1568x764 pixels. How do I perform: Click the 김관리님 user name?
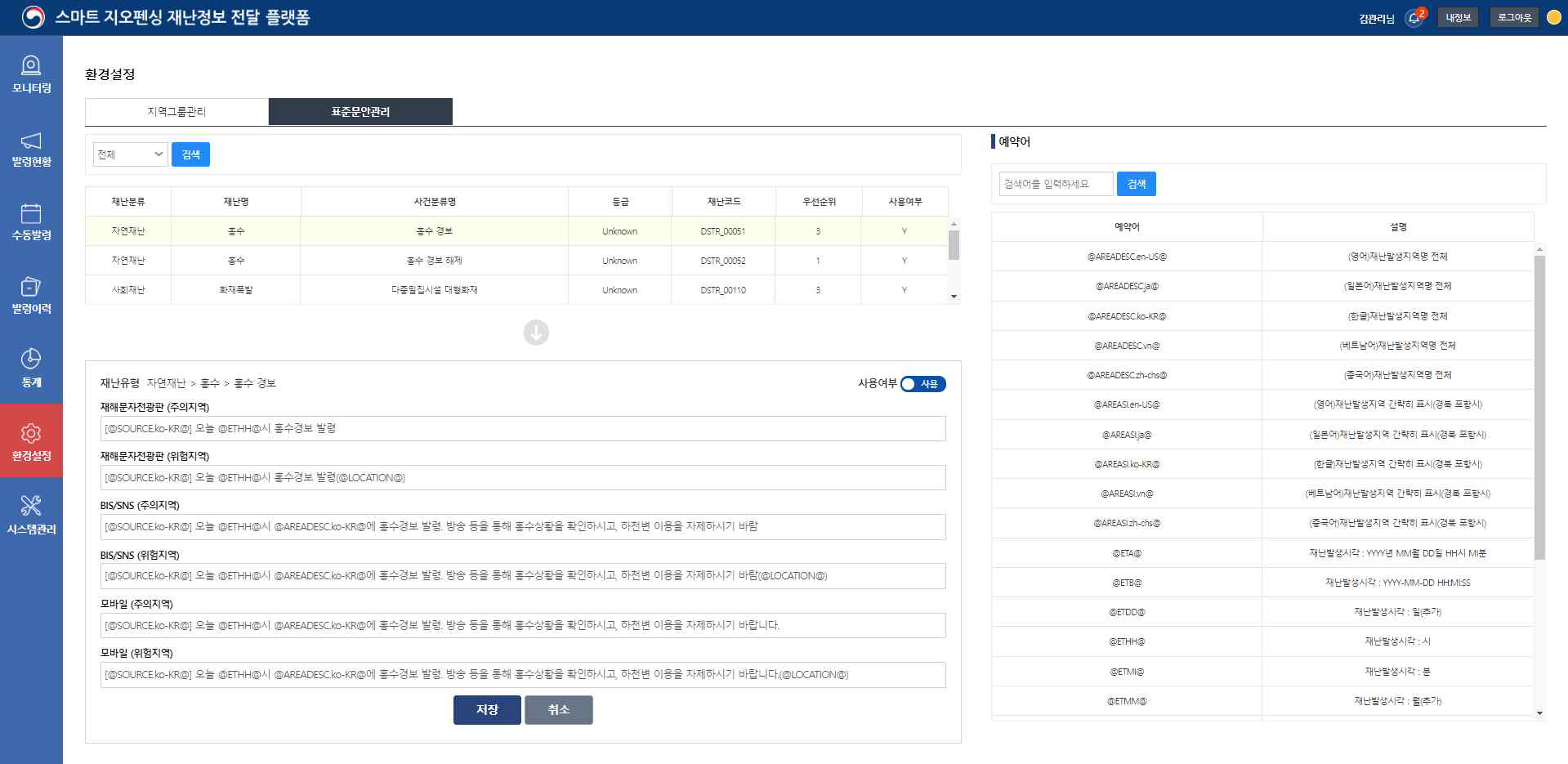1376,18
